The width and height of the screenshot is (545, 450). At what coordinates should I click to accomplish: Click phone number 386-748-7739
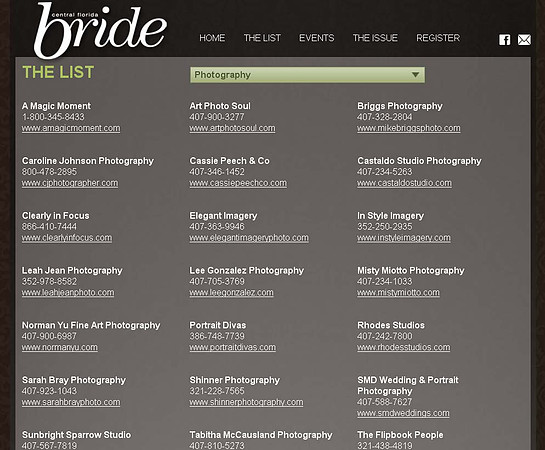pyautogui.click(x=217, y=336)
